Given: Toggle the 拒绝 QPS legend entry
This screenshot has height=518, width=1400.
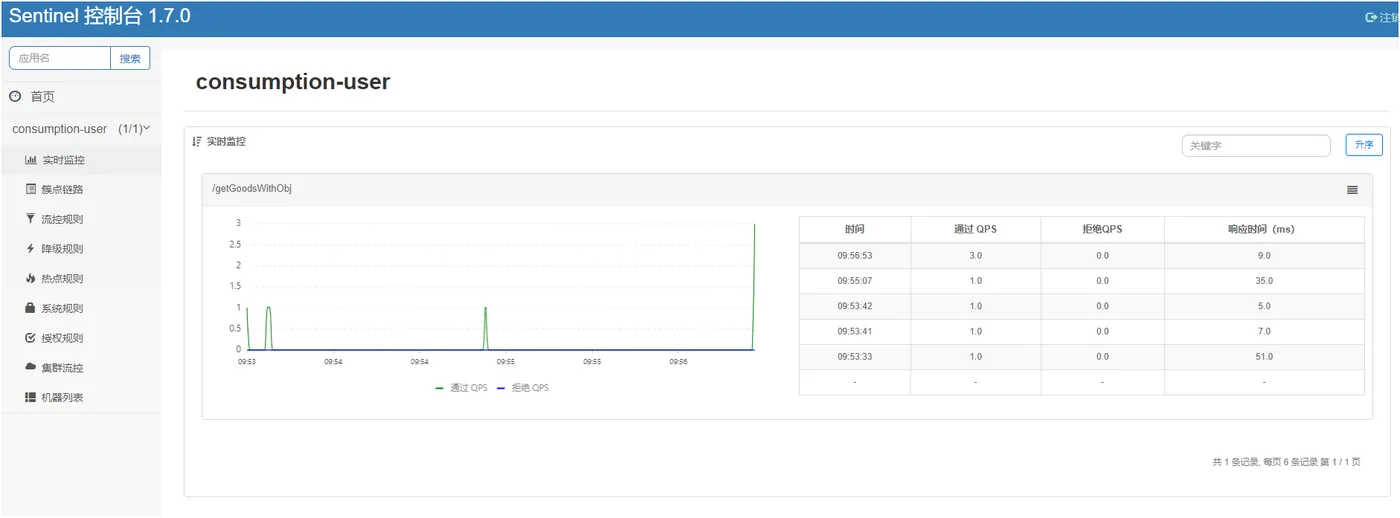Looking at the screenshot, I should point(523,388).
